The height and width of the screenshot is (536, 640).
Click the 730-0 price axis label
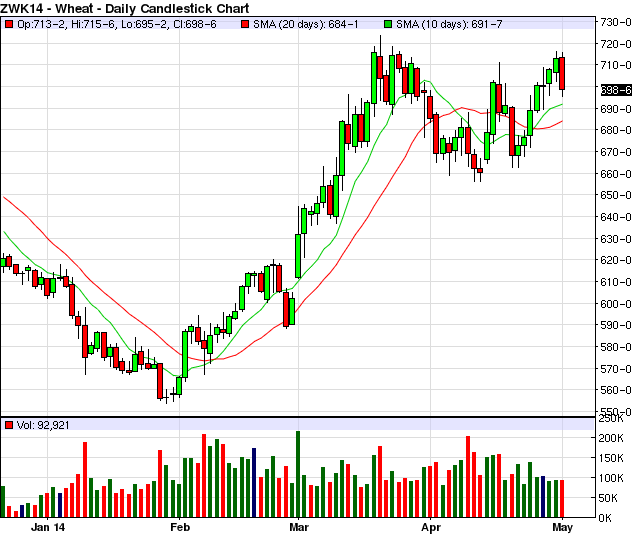[616, 22]
